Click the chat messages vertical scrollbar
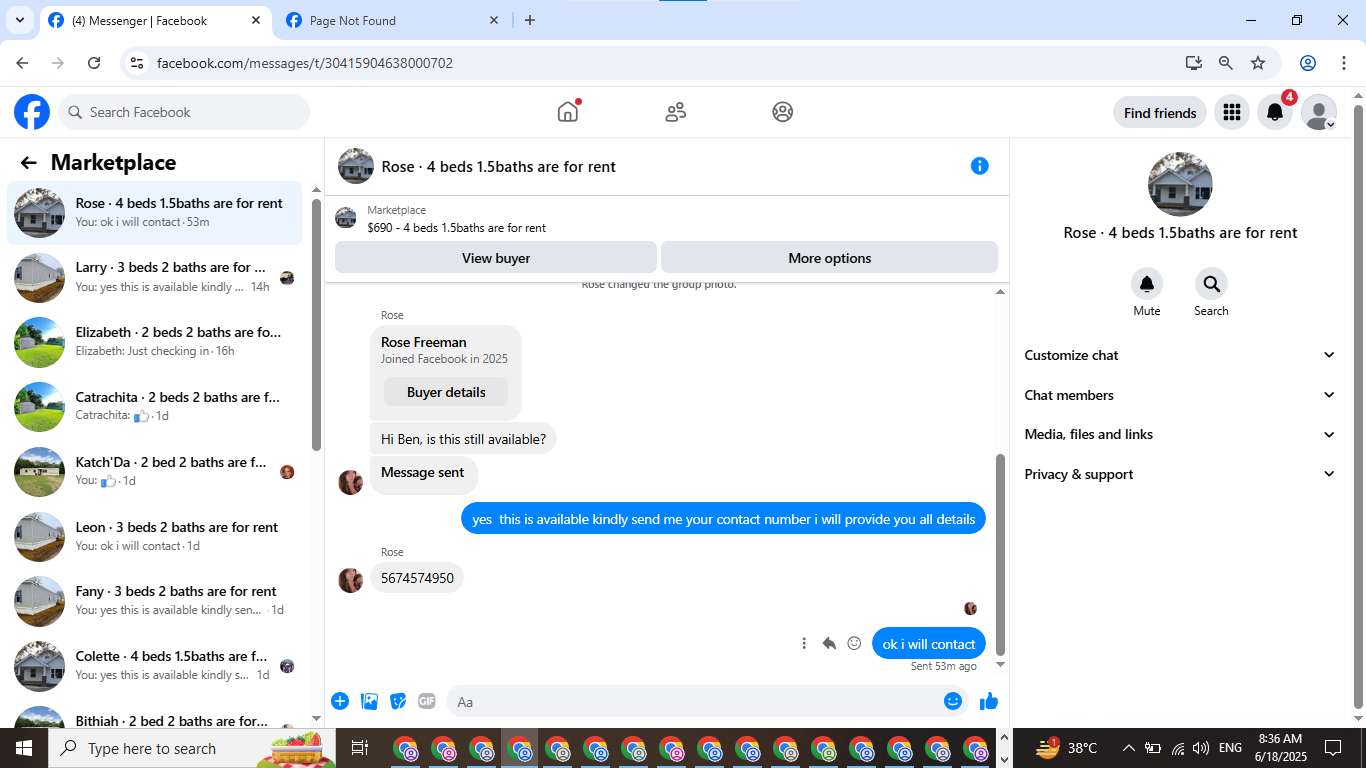This screenshot has height=768, width=1366. point(1000,555)
